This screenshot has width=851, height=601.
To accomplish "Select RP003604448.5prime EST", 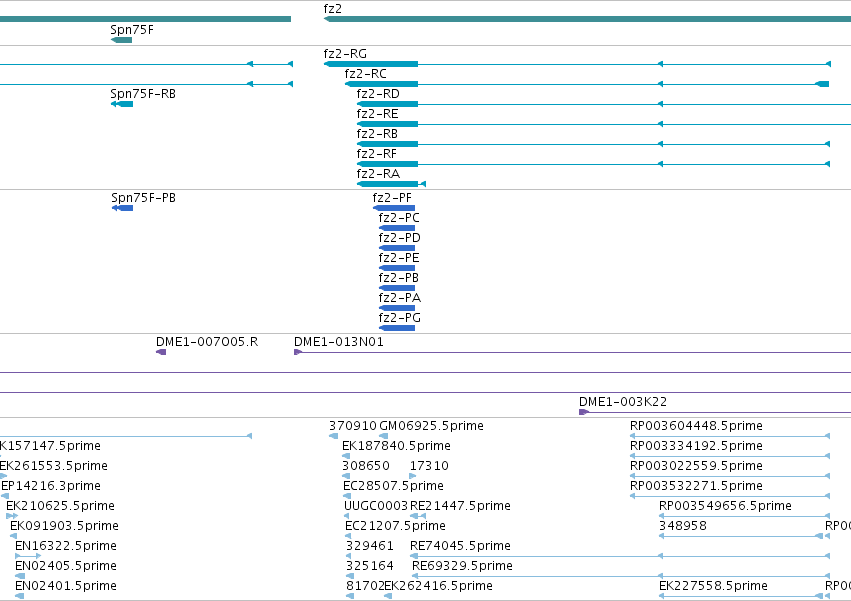I will tap(730, 436).
